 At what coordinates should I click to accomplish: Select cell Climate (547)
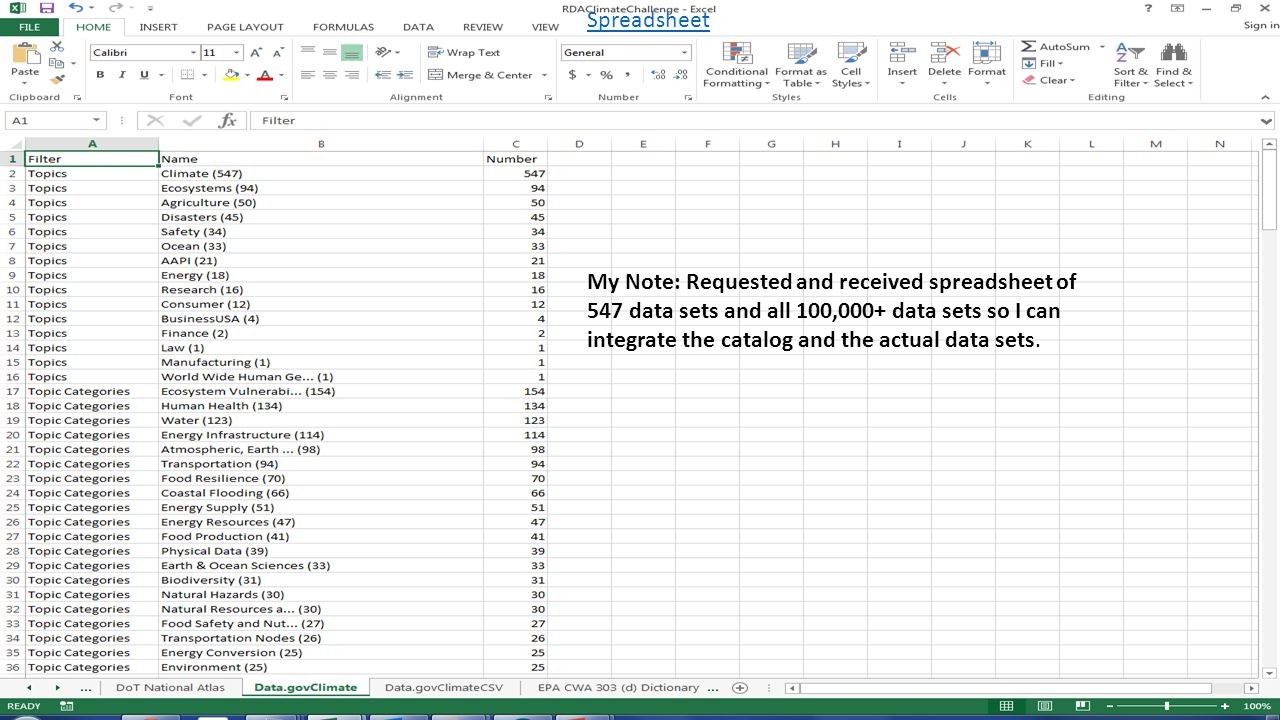coord(321,174)
